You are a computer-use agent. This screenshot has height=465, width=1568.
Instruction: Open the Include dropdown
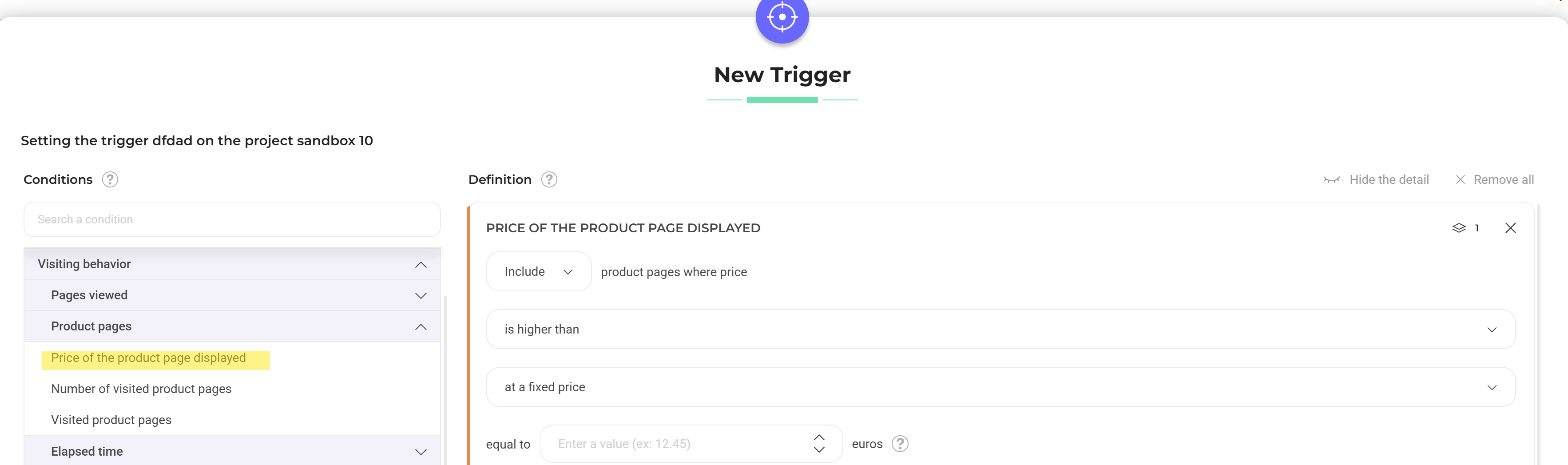coord(539,271)
